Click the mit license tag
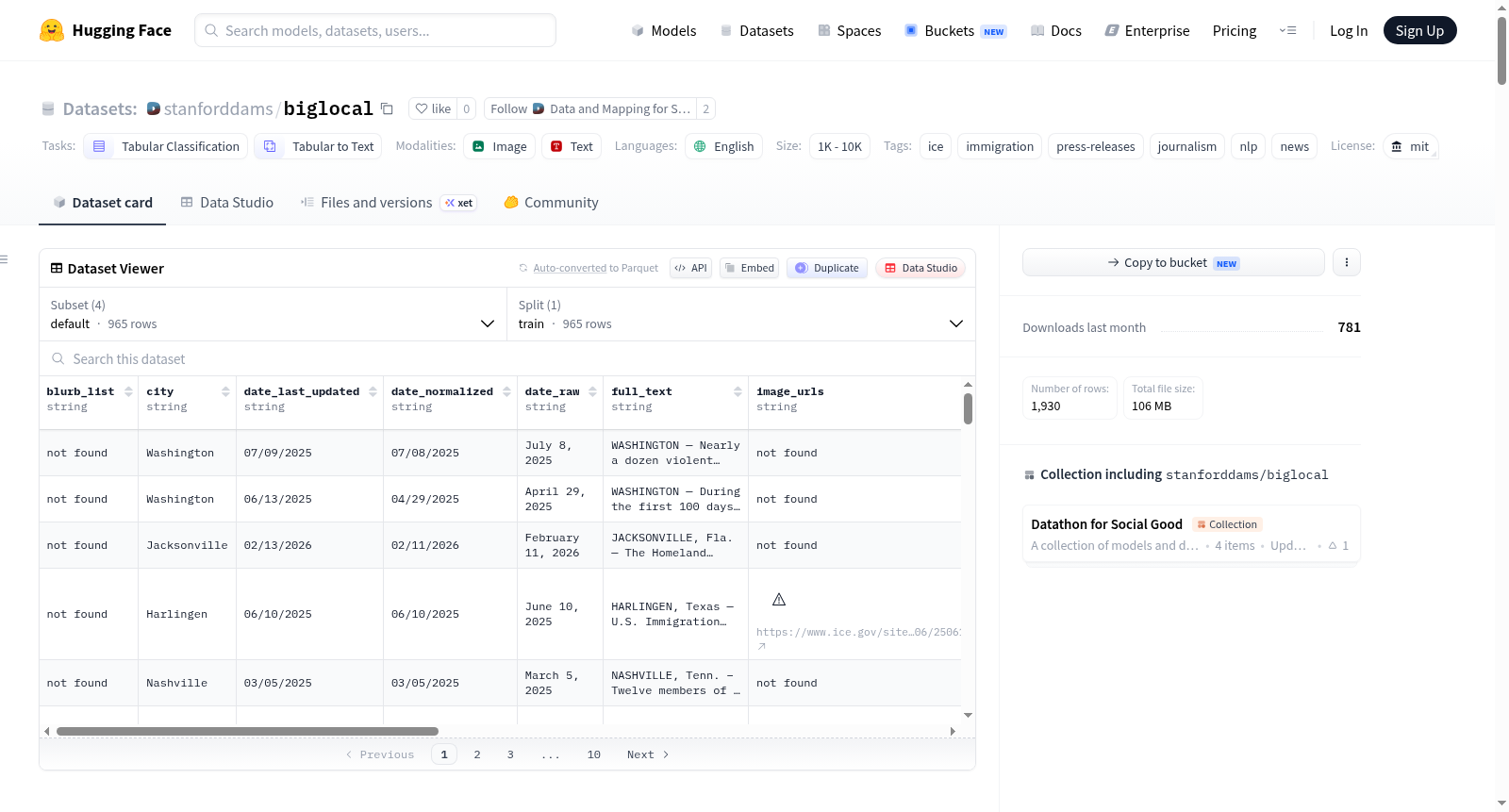 [x=1410, y=146]
